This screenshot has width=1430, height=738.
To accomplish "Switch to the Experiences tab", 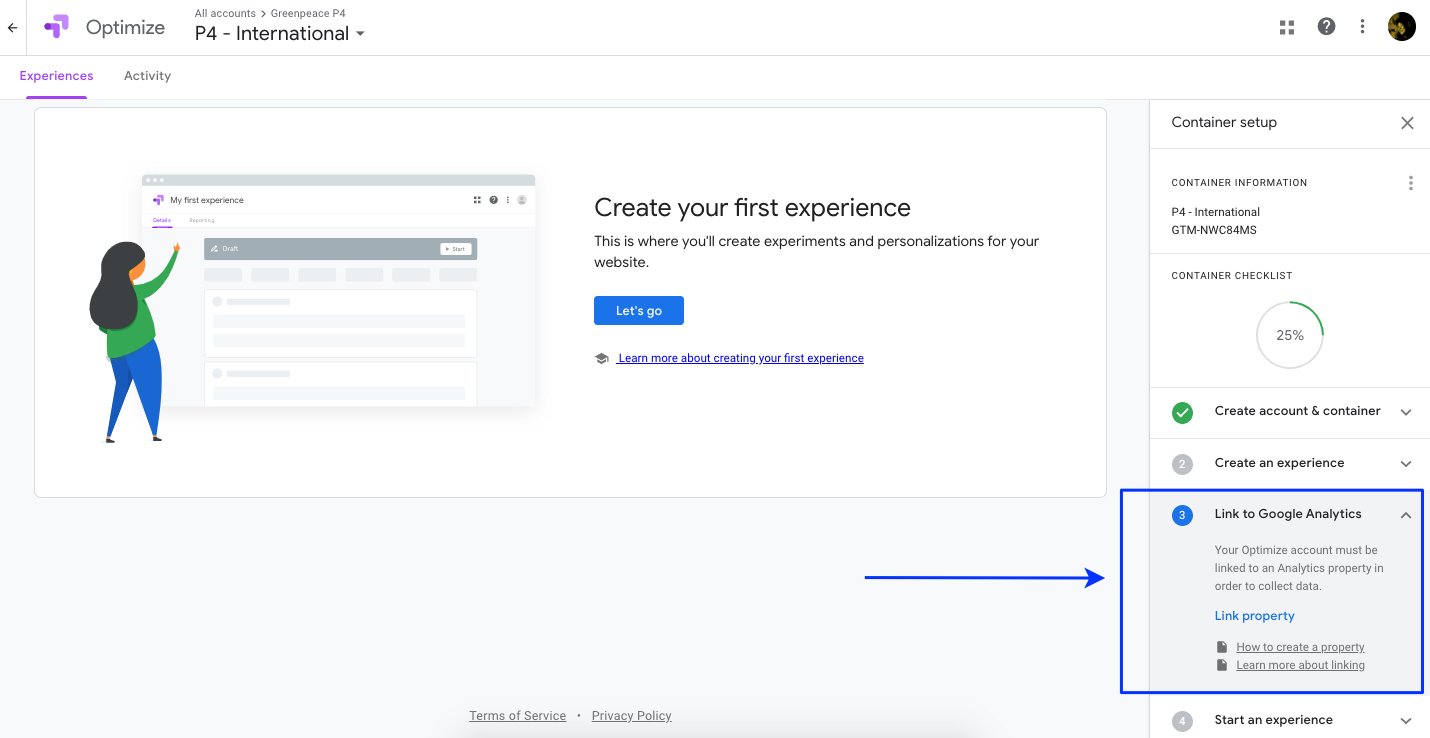I will point(56,76).
